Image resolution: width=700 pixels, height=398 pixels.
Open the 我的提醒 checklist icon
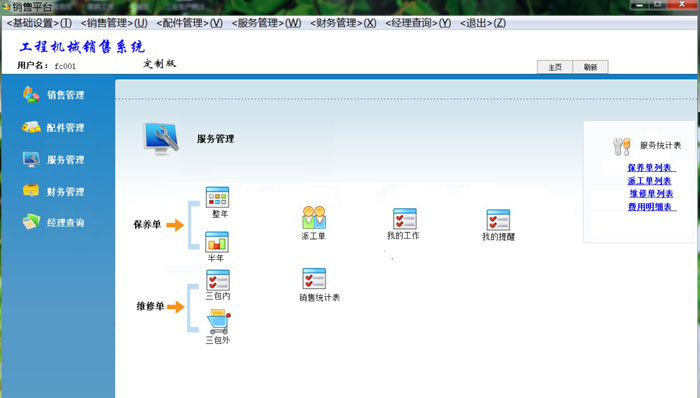tap(498, 220)
